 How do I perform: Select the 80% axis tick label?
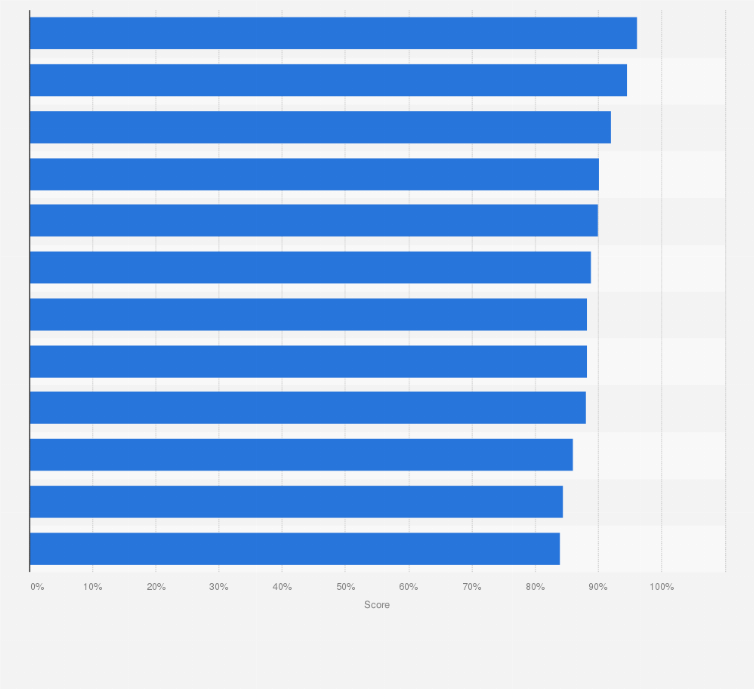535,586
